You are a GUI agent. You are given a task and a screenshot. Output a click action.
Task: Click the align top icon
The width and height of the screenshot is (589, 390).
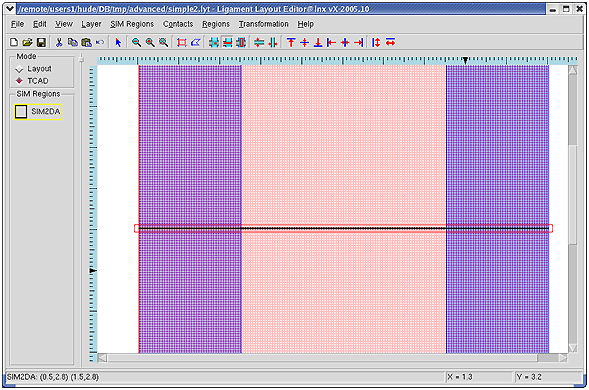coord(291,42)
